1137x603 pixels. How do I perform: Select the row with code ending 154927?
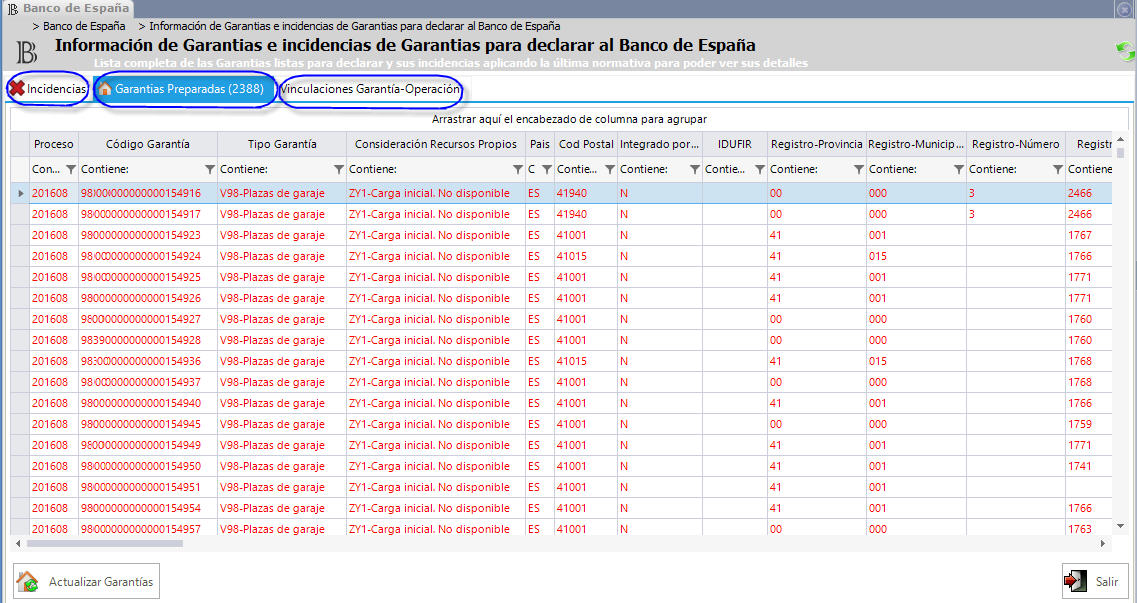coord(561,320)
